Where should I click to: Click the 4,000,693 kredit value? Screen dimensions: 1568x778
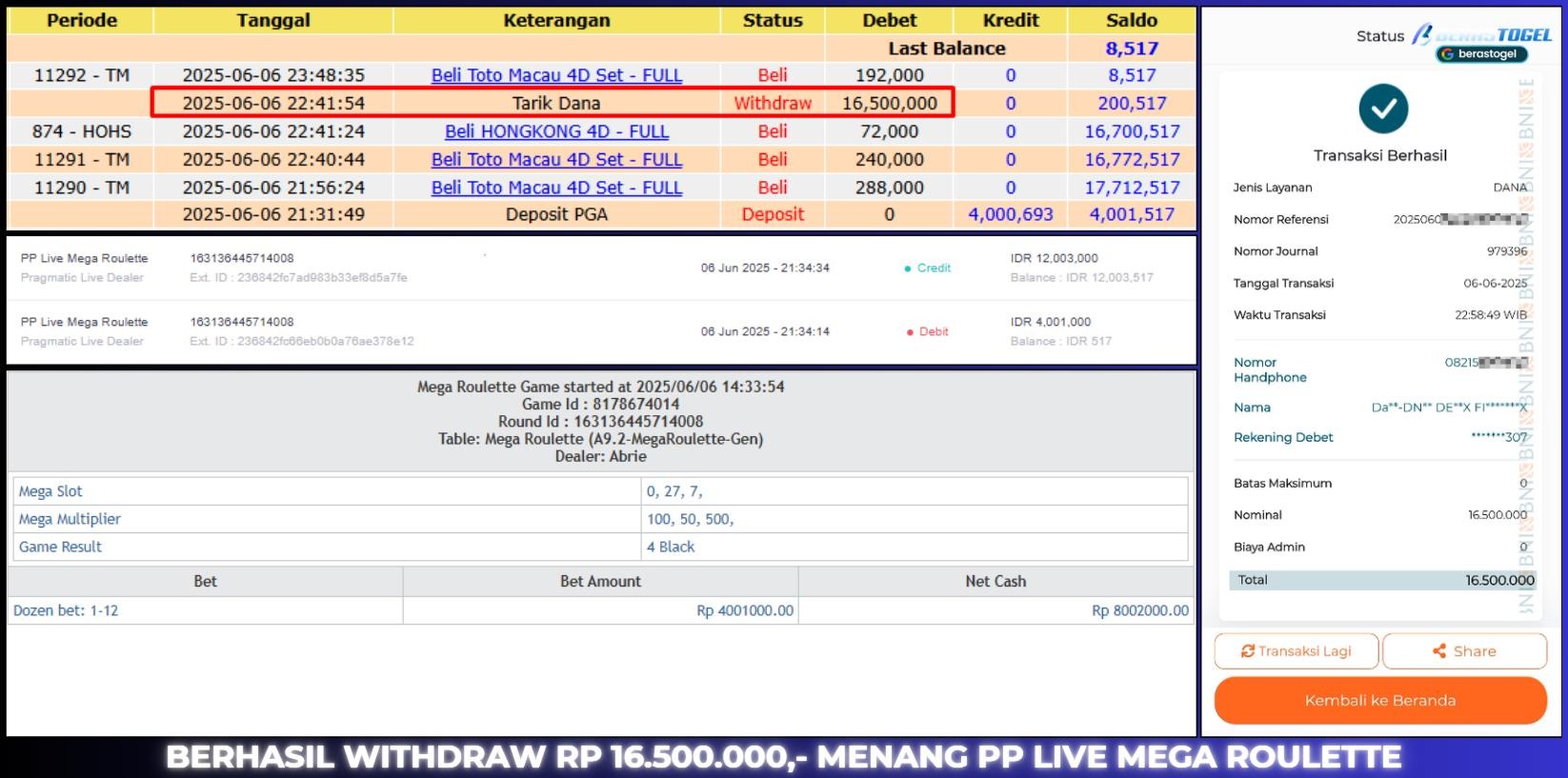(1011, 214)
